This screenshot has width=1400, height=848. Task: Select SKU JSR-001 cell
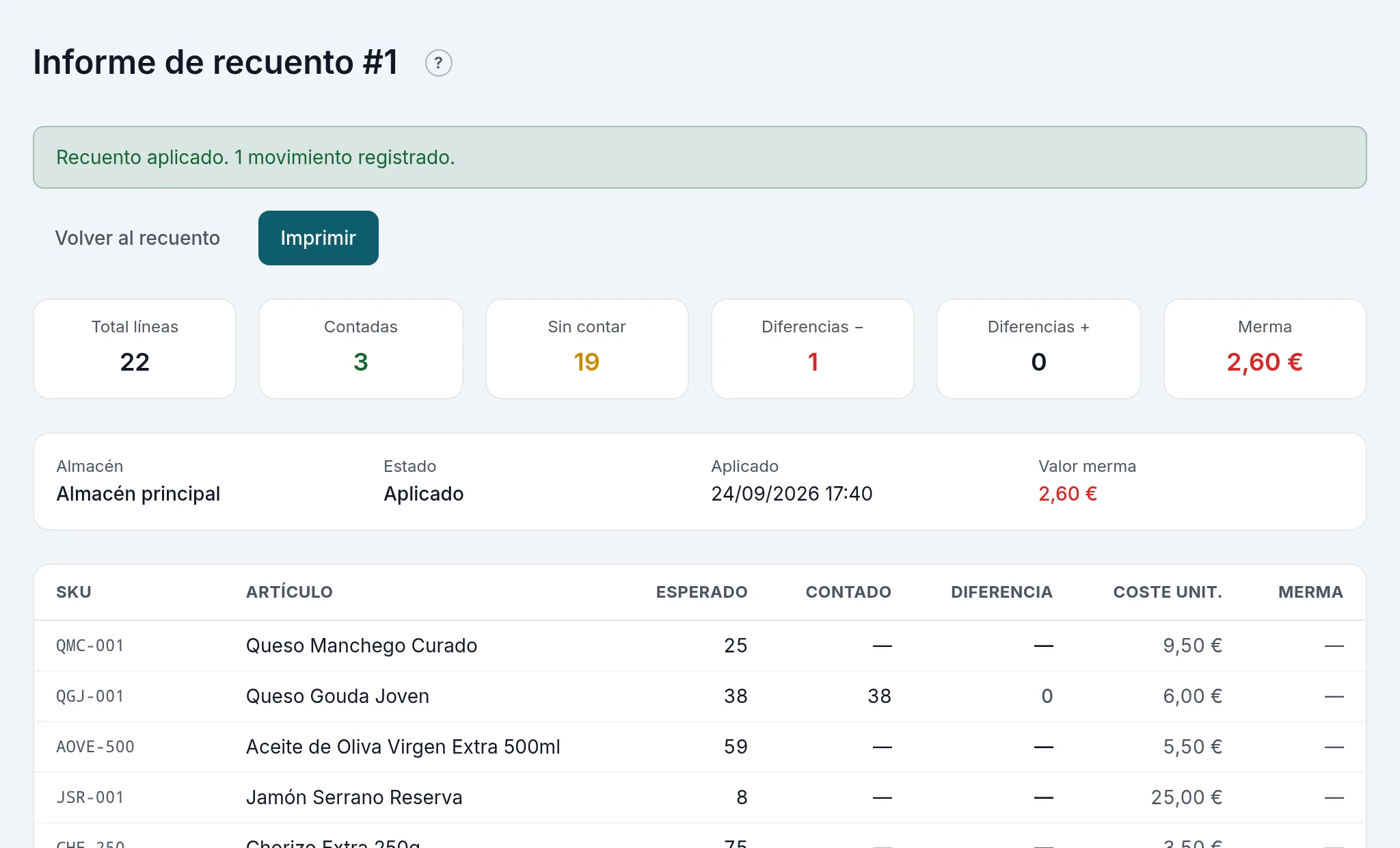[x=90, y=797]
